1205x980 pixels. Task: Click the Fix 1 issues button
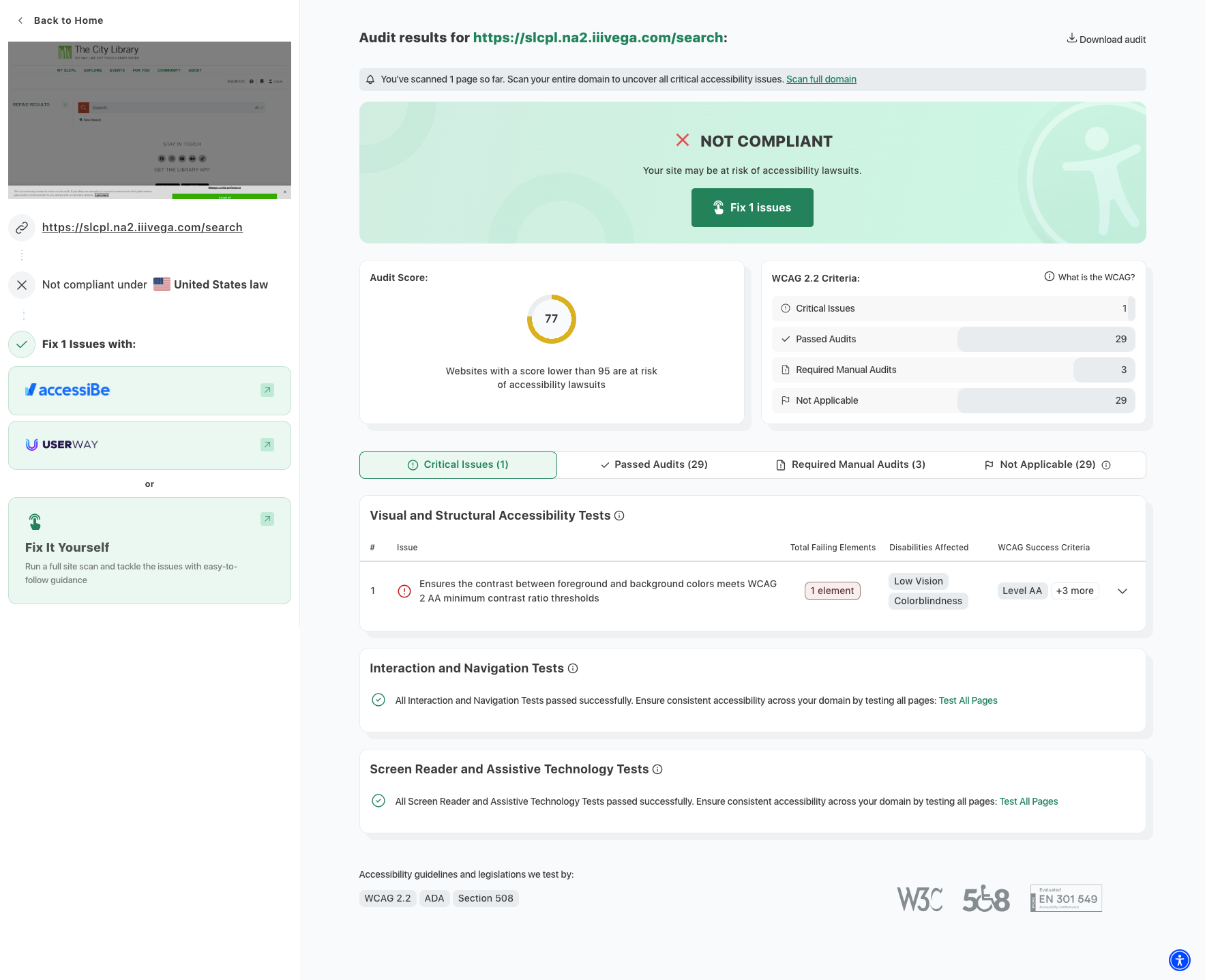coord(752,207)
